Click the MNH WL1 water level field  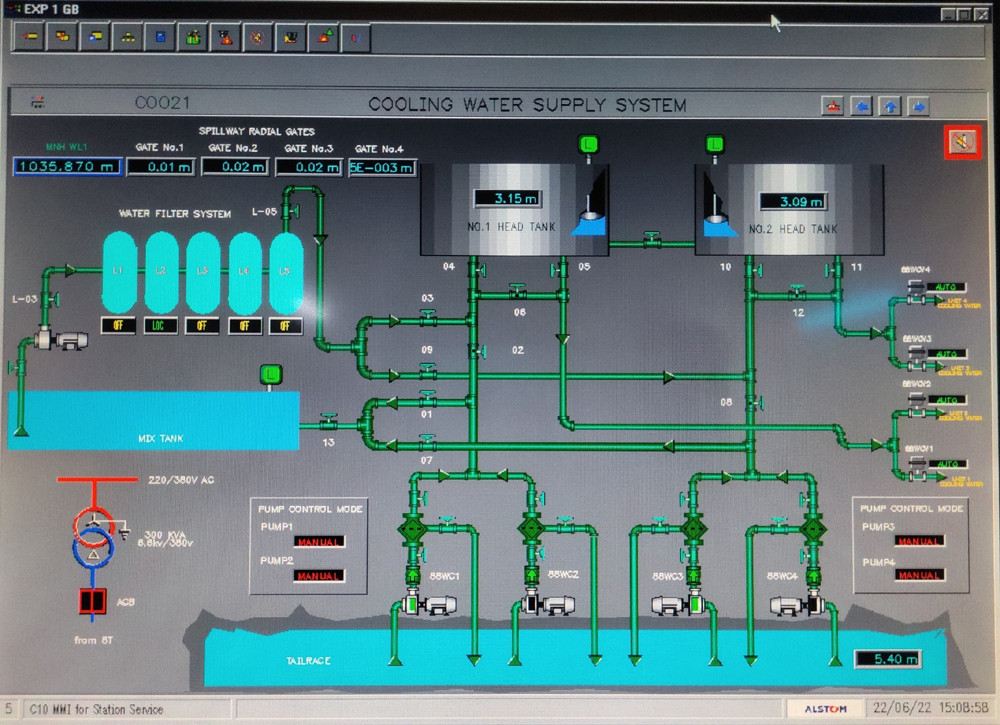[x=67, y=166]
